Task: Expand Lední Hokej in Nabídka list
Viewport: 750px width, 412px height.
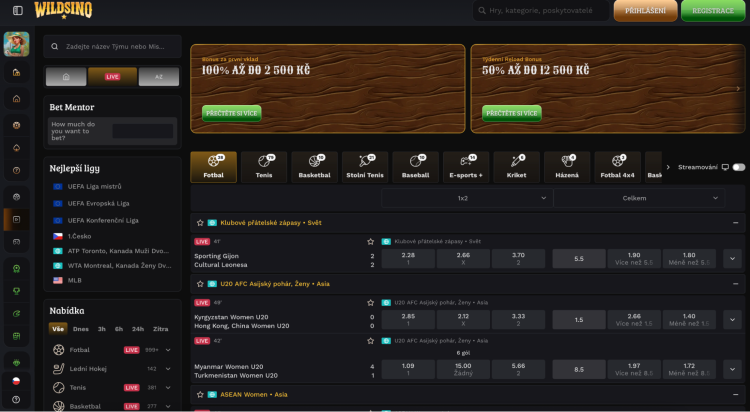Action: pos(168,369)
